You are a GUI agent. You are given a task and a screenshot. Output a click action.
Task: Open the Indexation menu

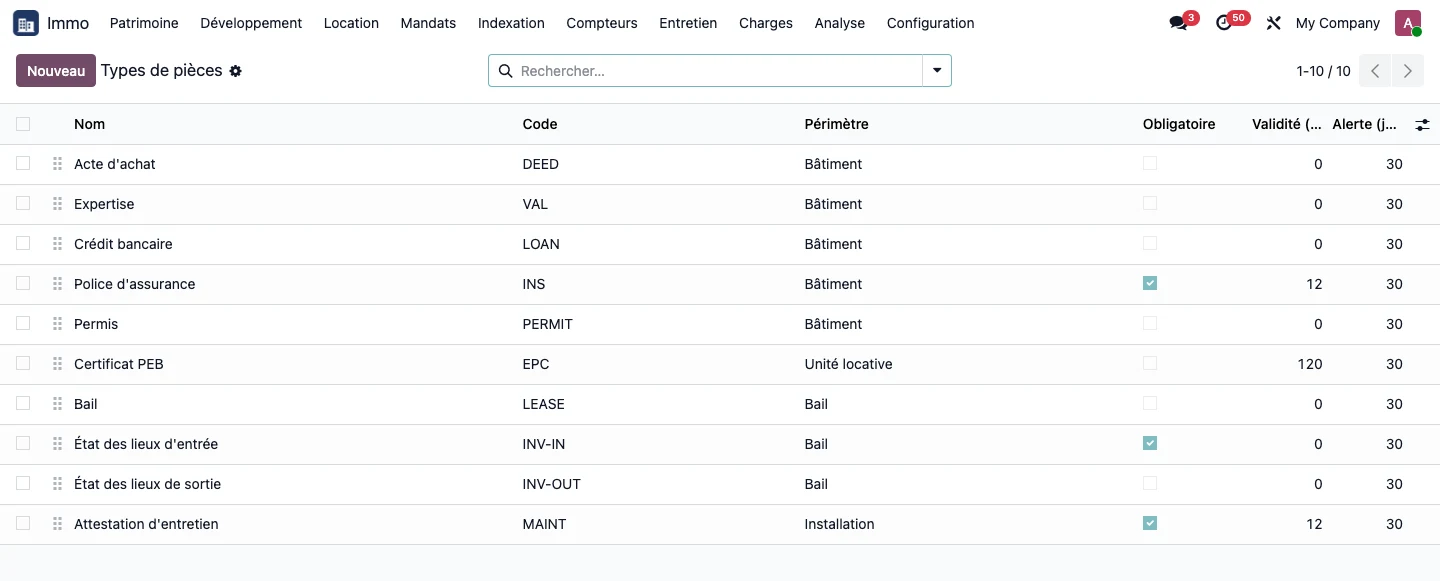pyautogui.click(x=511, y=23)
